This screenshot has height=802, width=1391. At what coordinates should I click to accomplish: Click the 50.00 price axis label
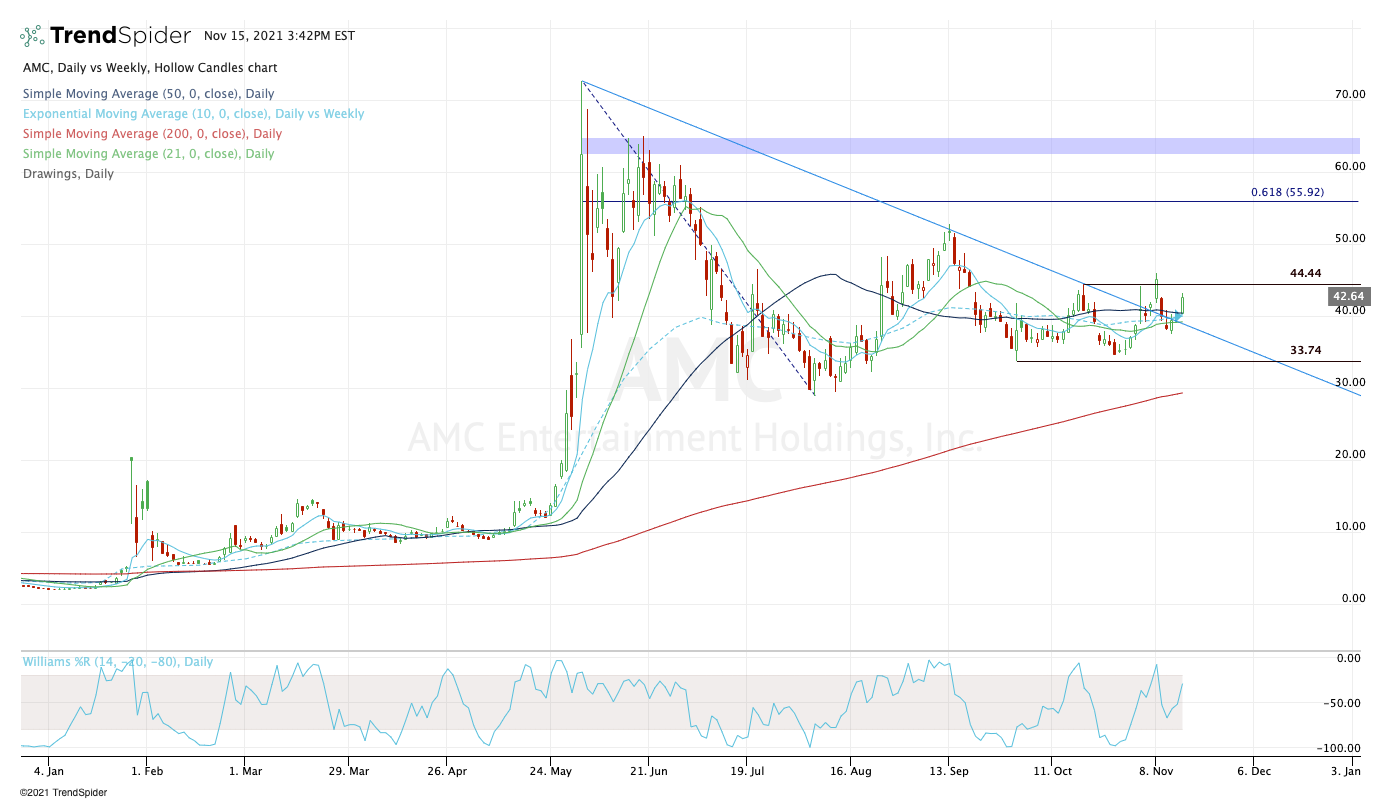[x=1350, y=238]
